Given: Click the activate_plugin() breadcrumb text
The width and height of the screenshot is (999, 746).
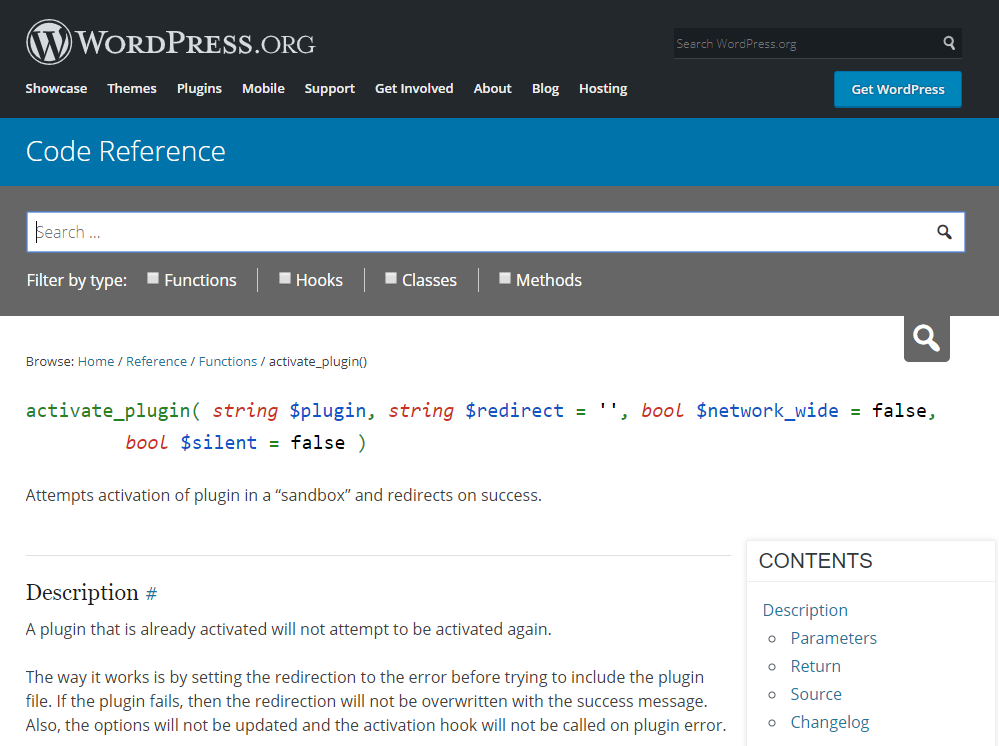Looking at the screenshot, I should [x=318, y=361].
